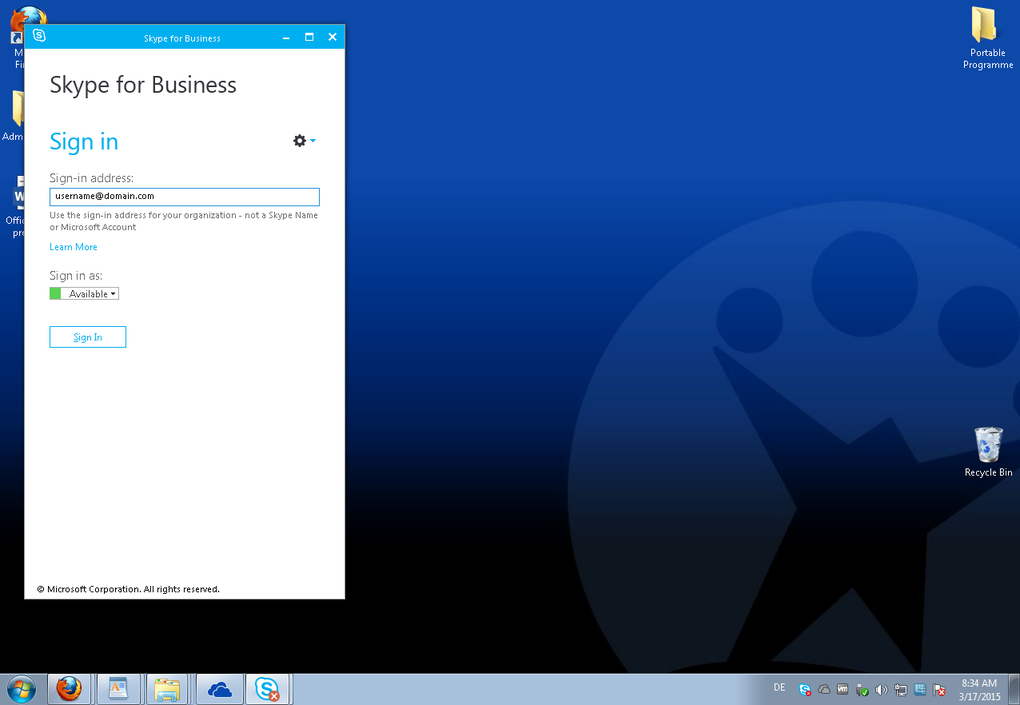The image size is (1020, 705).
Task: Expand the Available status dropdown
Action: pyautogui.click(x=84, y=294)
